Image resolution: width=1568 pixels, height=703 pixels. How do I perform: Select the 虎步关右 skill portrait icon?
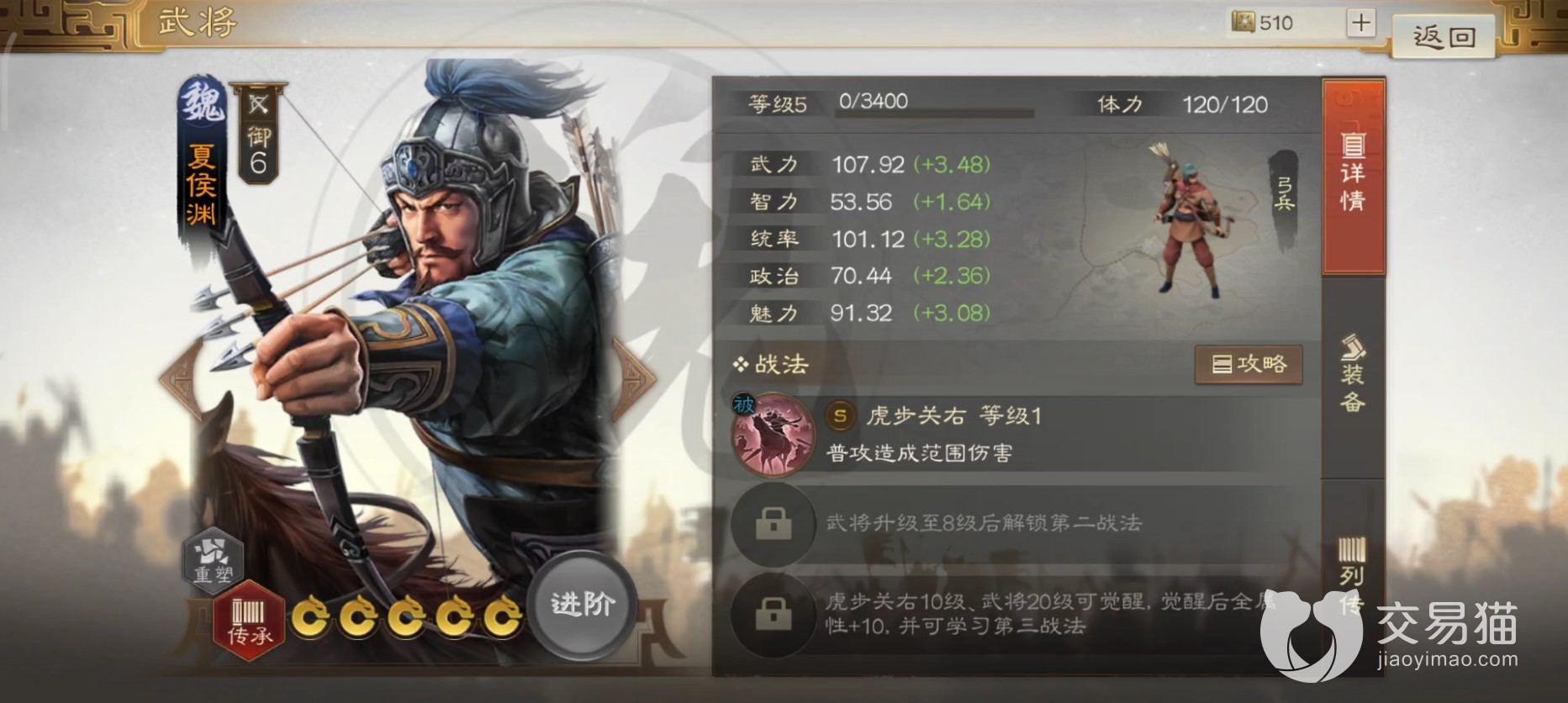tap(773, 435)
